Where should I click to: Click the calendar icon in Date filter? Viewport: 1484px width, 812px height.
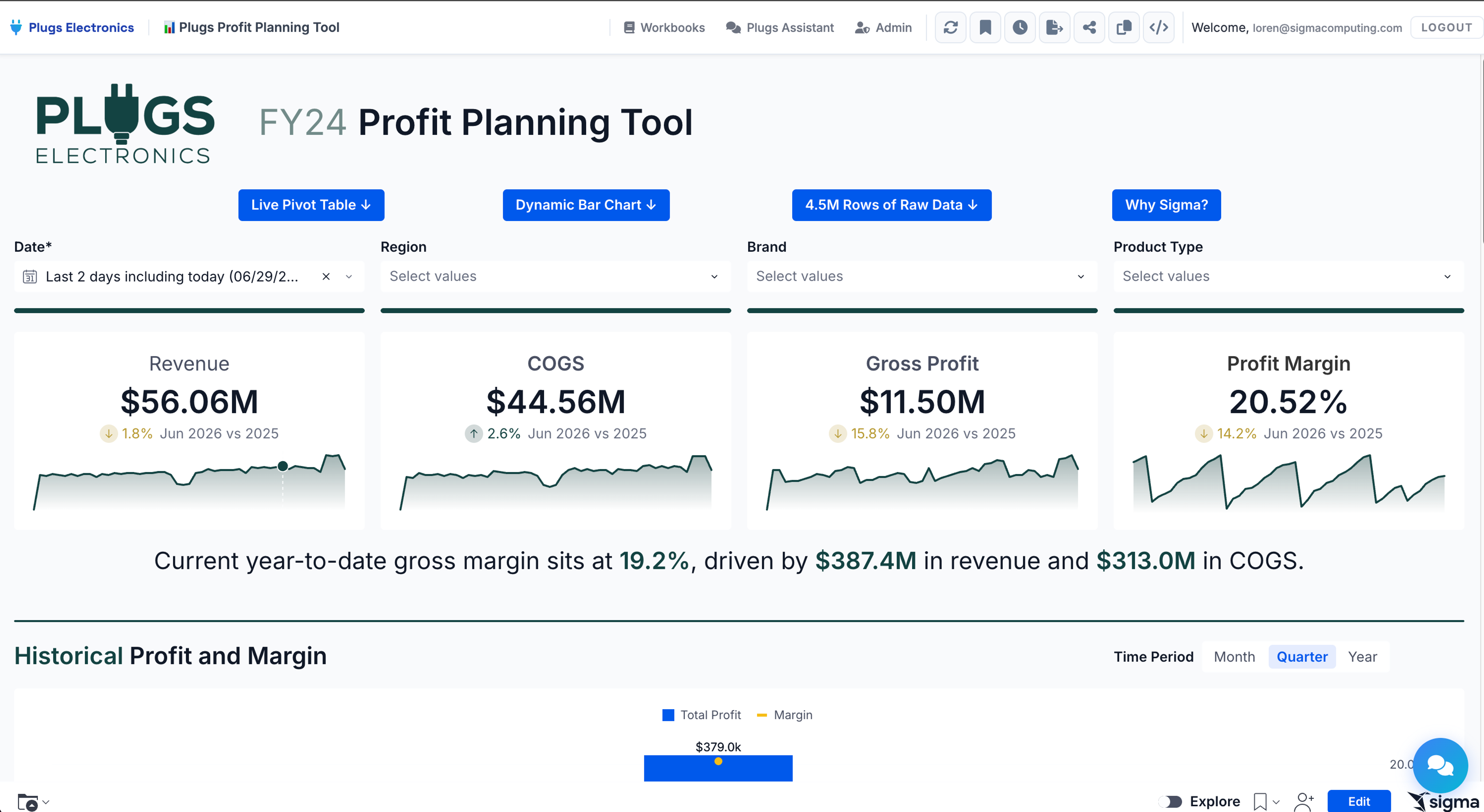pos(29,277)
